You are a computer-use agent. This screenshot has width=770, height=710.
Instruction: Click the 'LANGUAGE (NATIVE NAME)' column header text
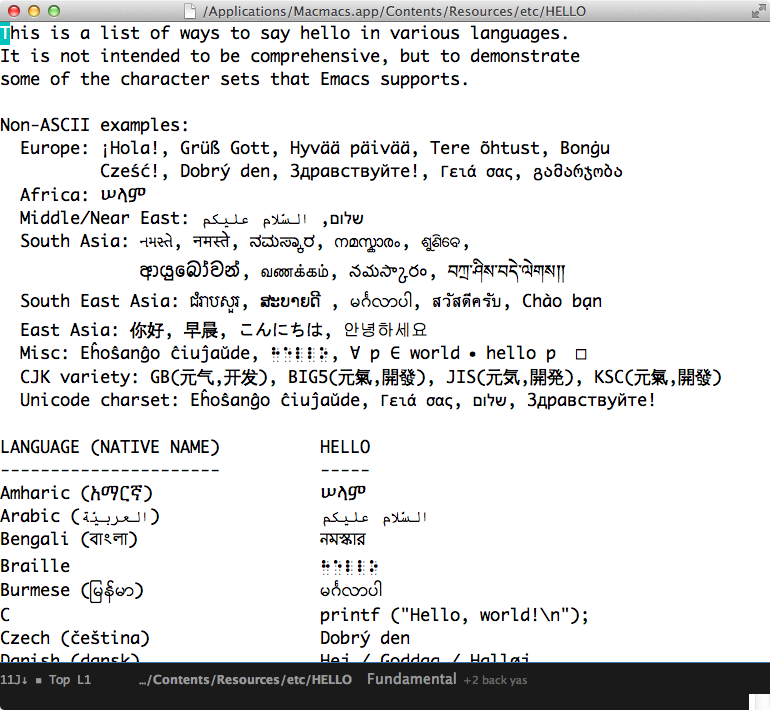110,447
